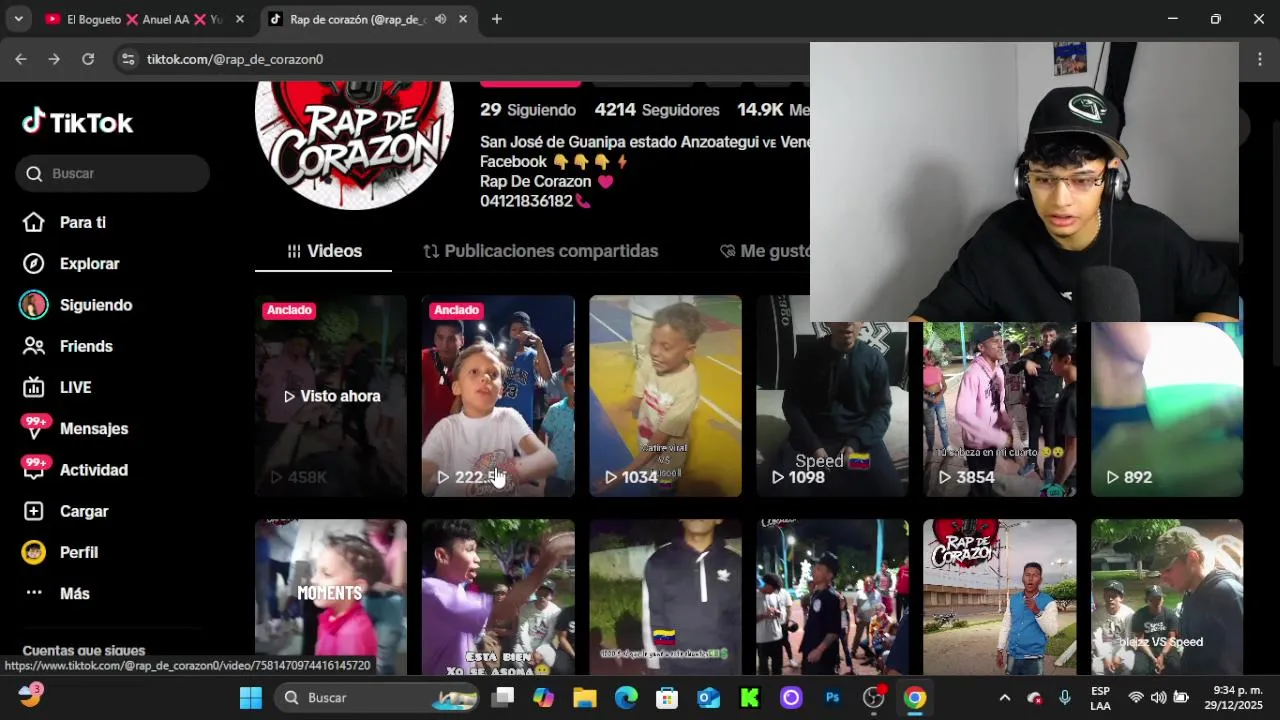Go forward in Chrome
The image size is (1280, 720).
coord(54,59)
